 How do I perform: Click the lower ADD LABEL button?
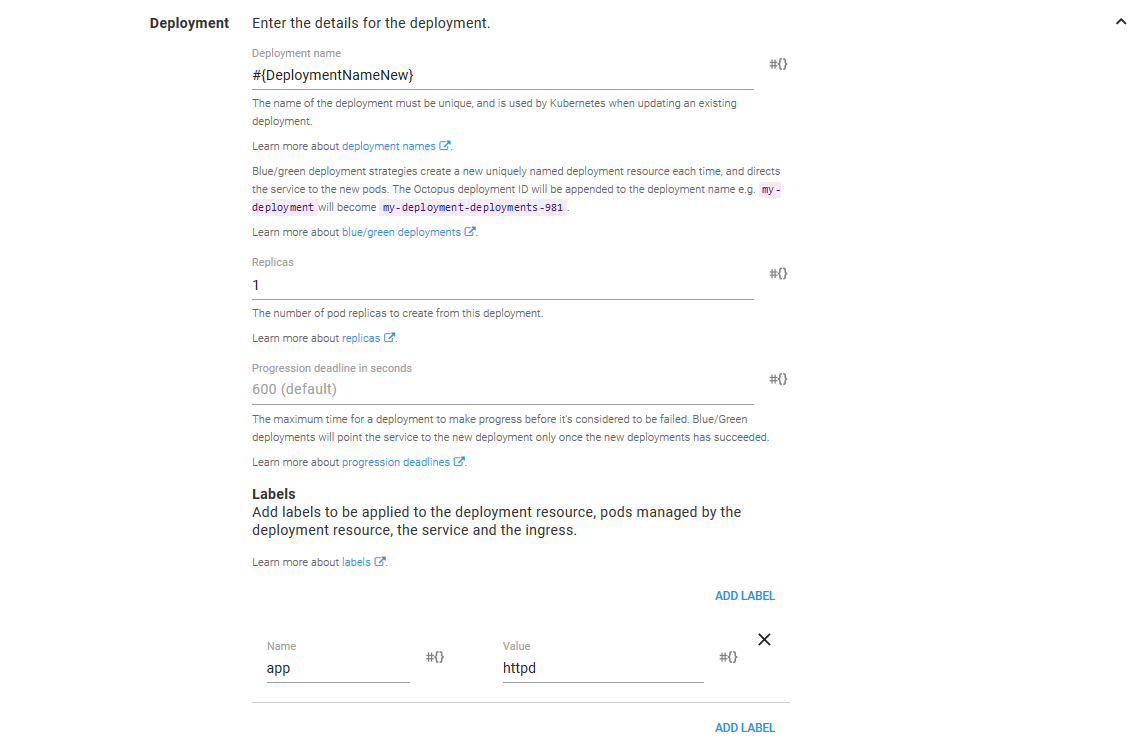[744, 728]
